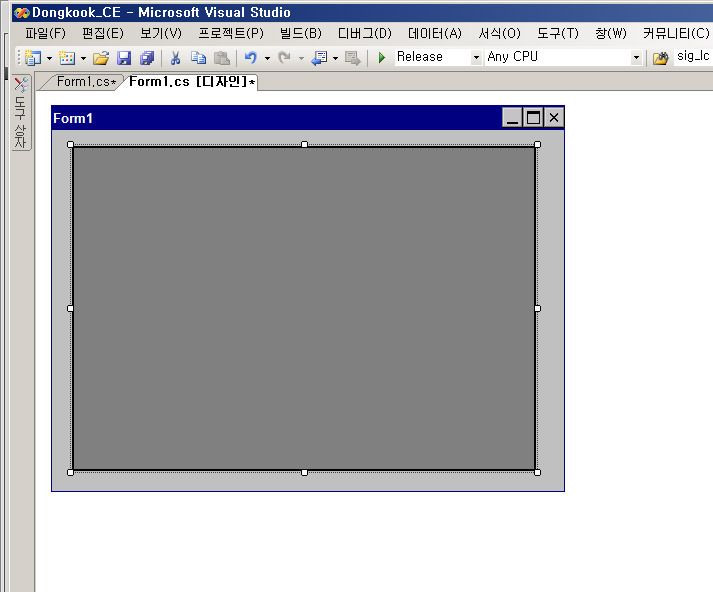Click the Paste toolbar icon

click(222, 58)
